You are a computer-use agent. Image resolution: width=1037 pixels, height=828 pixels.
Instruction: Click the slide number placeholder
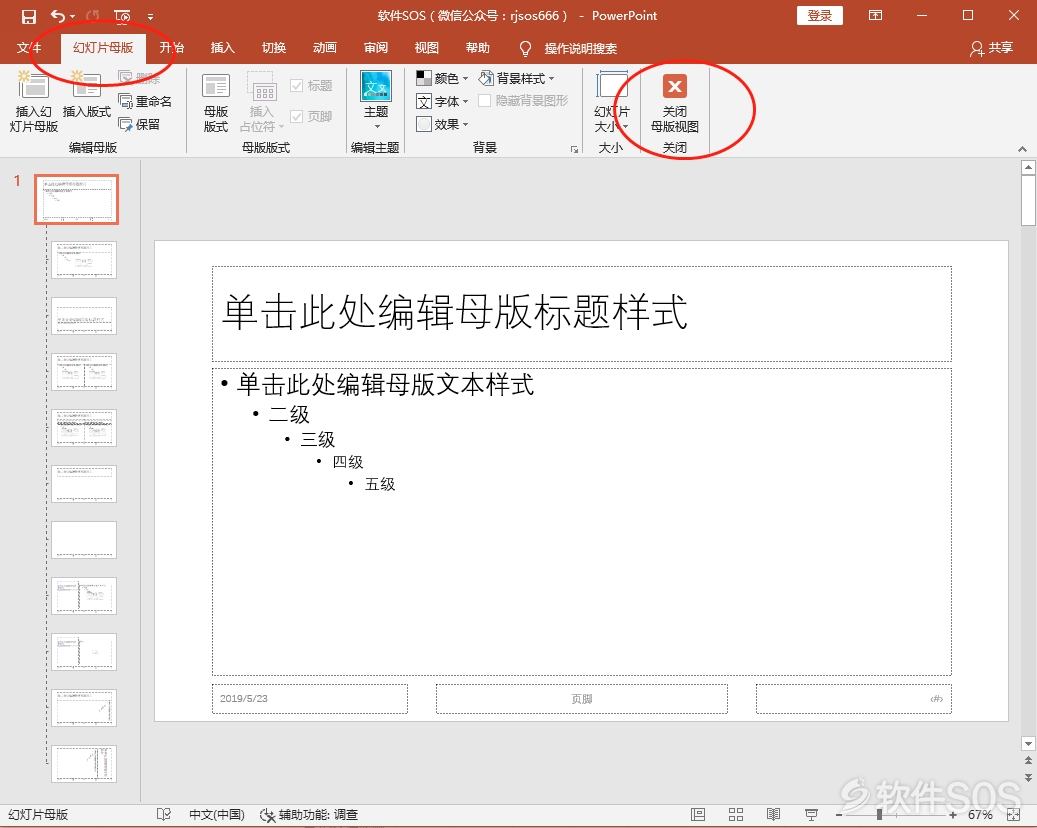click(854, 699)
